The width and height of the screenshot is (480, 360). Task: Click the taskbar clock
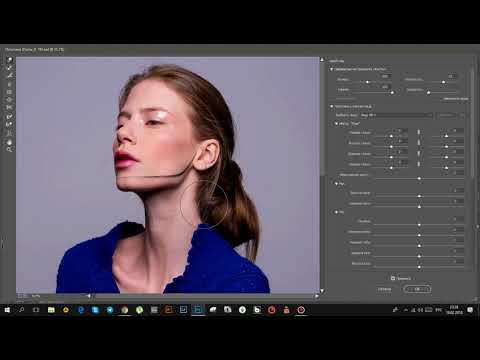point(454,310)
